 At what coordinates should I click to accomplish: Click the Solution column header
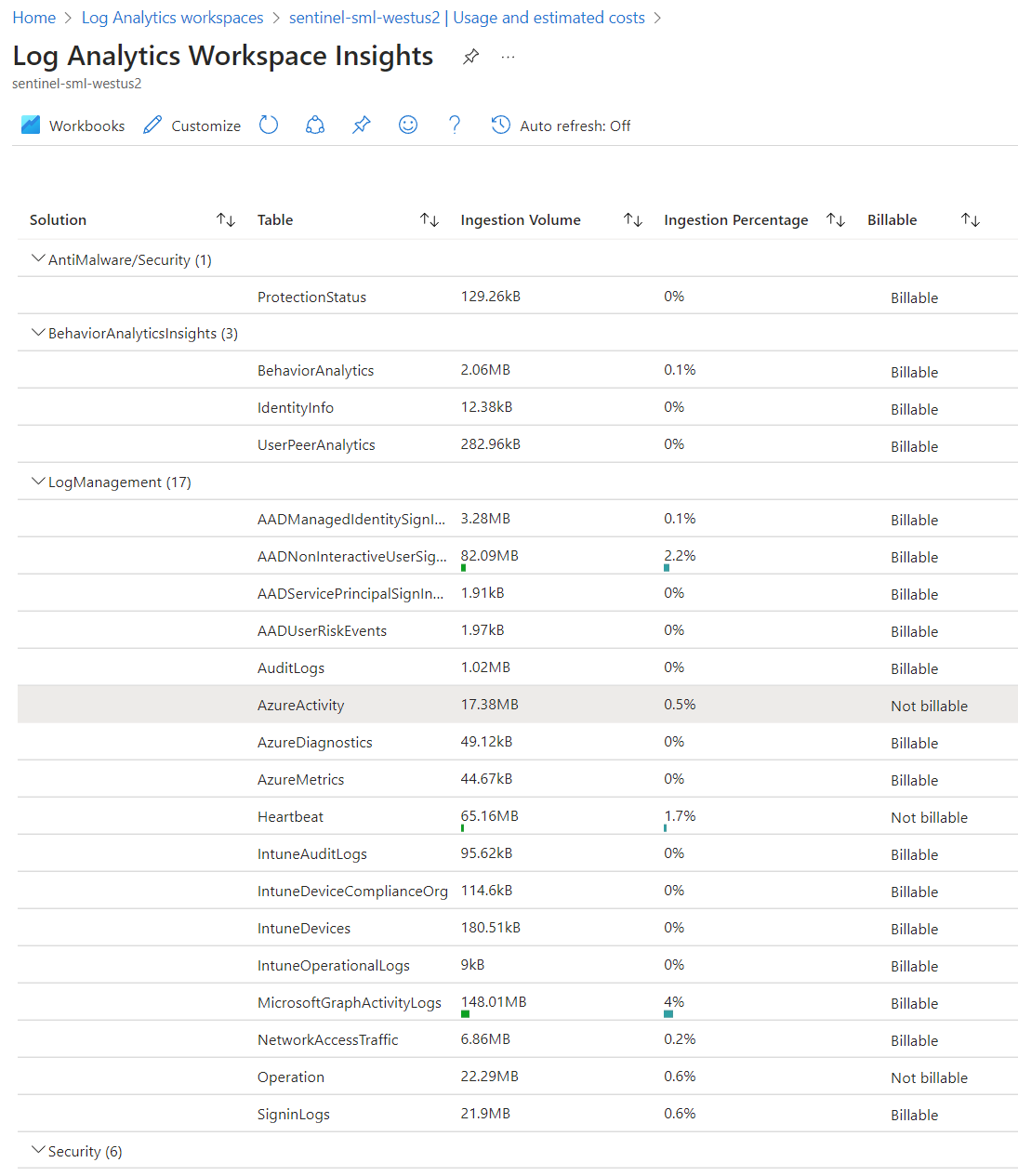click(58, 220)
